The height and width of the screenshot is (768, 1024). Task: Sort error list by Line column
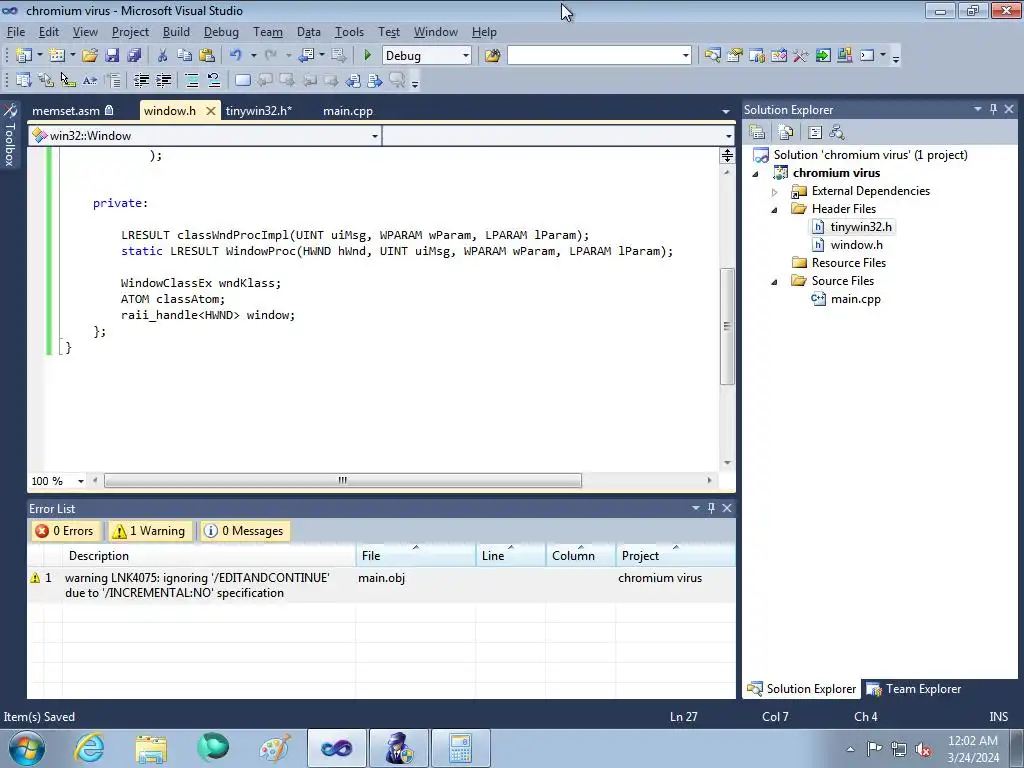(511, 556)
